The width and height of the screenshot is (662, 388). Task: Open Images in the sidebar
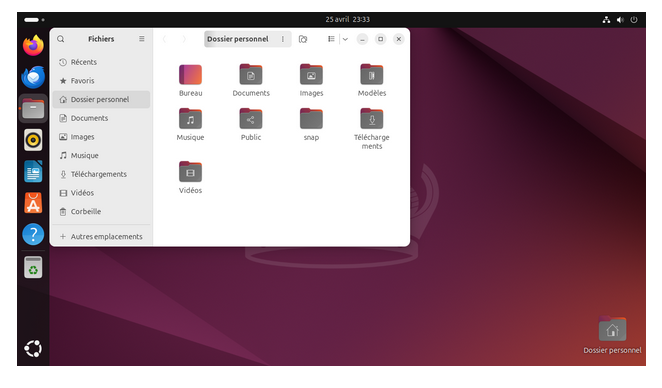101,137
